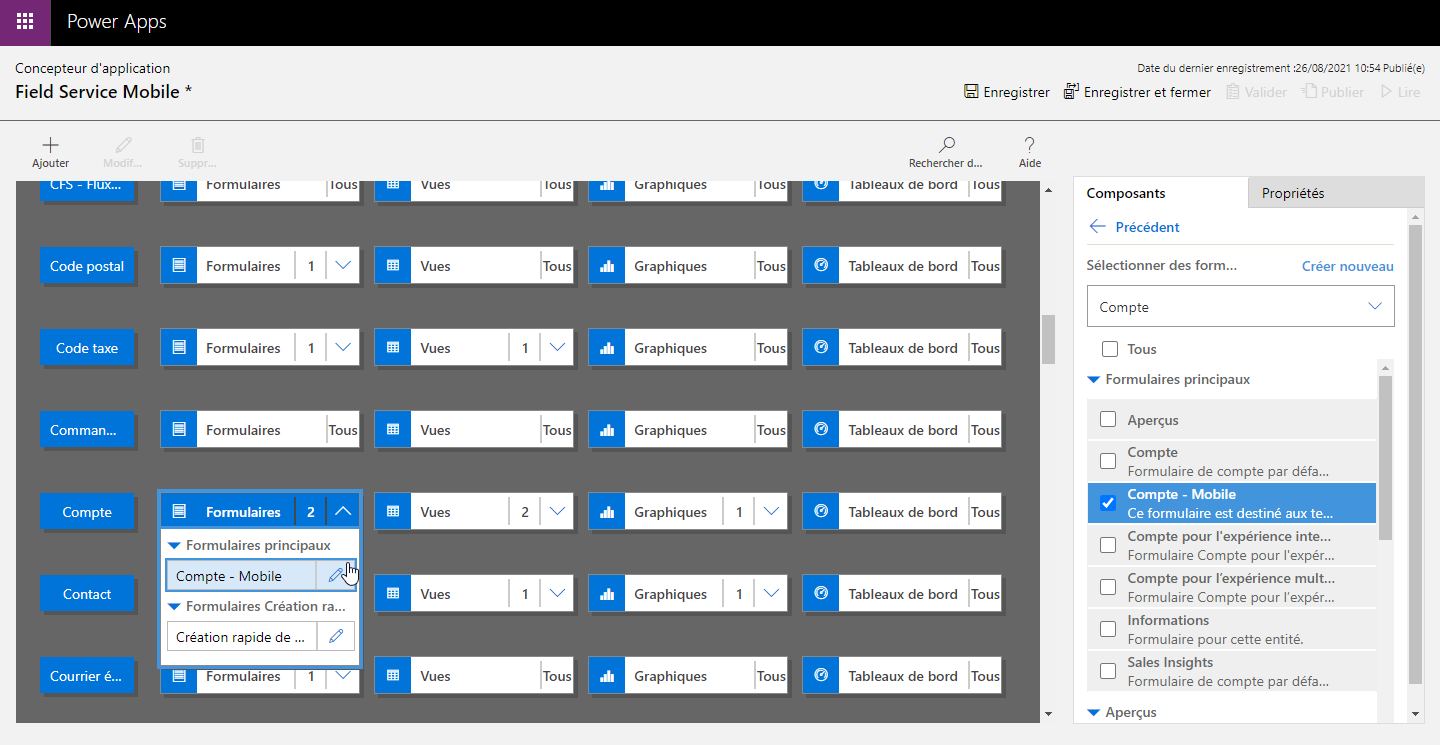Image resolution: width=1440 pixels, height=745 pixels.
Task: Click Tableaux de bord icon in Code taxe row
Action: click(821, 348)
